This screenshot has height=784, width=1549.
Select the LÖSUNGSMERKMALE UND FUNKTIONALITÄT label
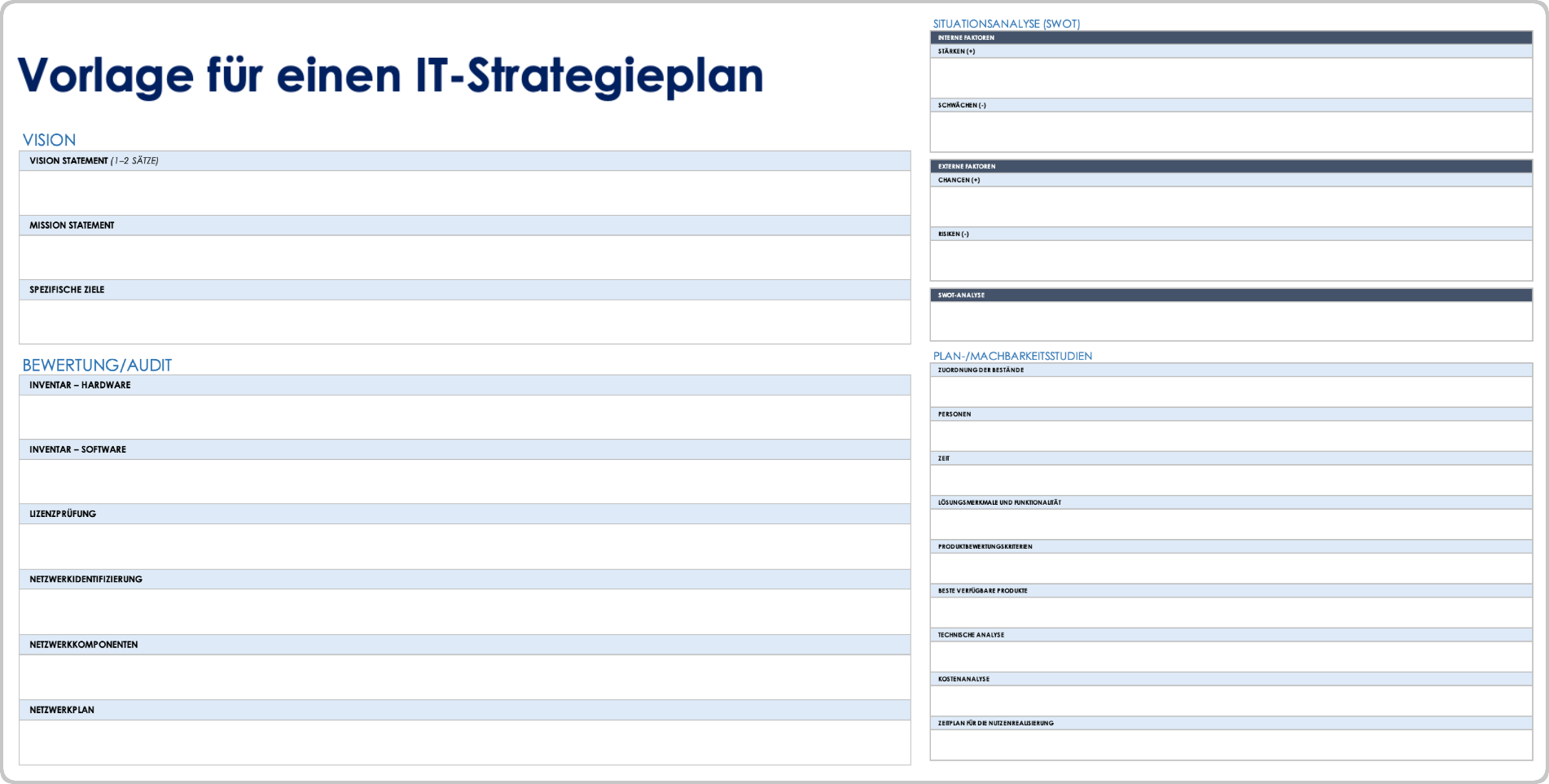(x=999, y=502)
